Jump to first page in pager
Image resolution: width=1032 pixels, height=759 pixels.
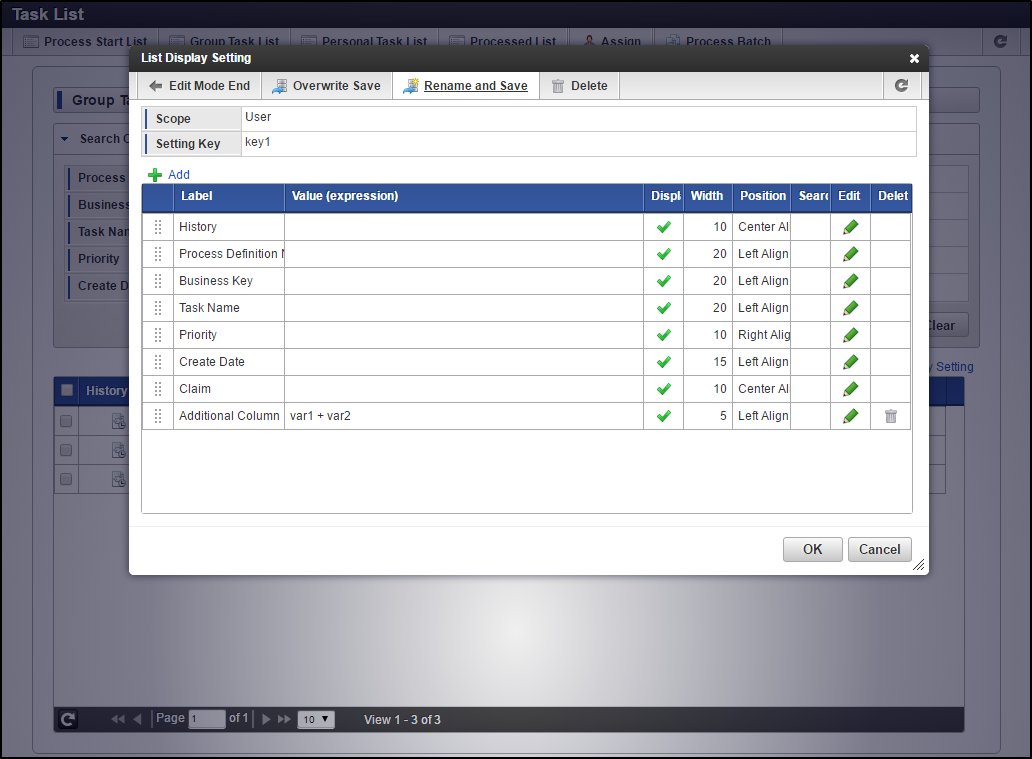pos(118,720)
